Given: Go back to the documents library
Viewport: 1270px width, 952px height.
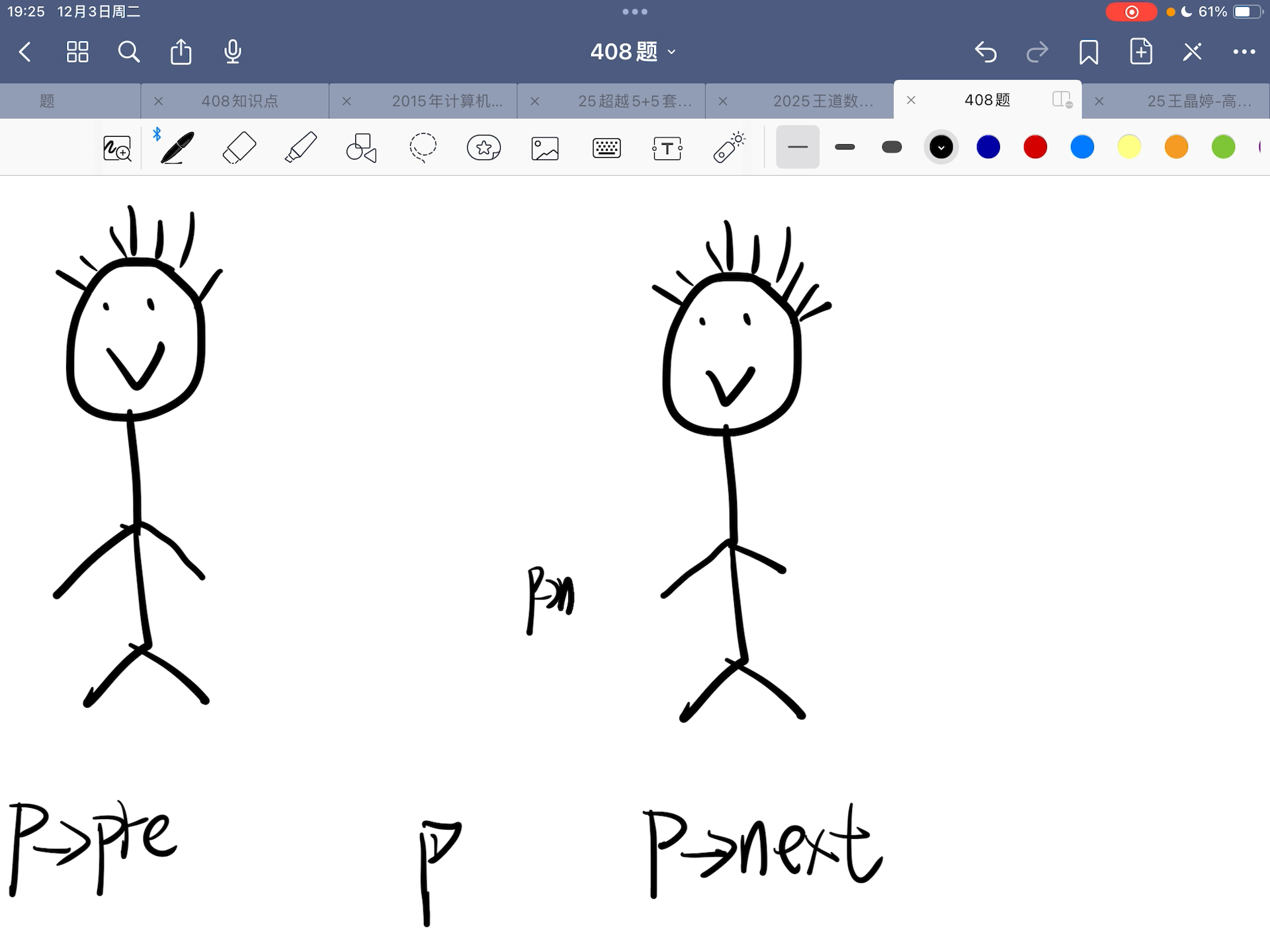Looking at the screenshot, I should point(25,52).
